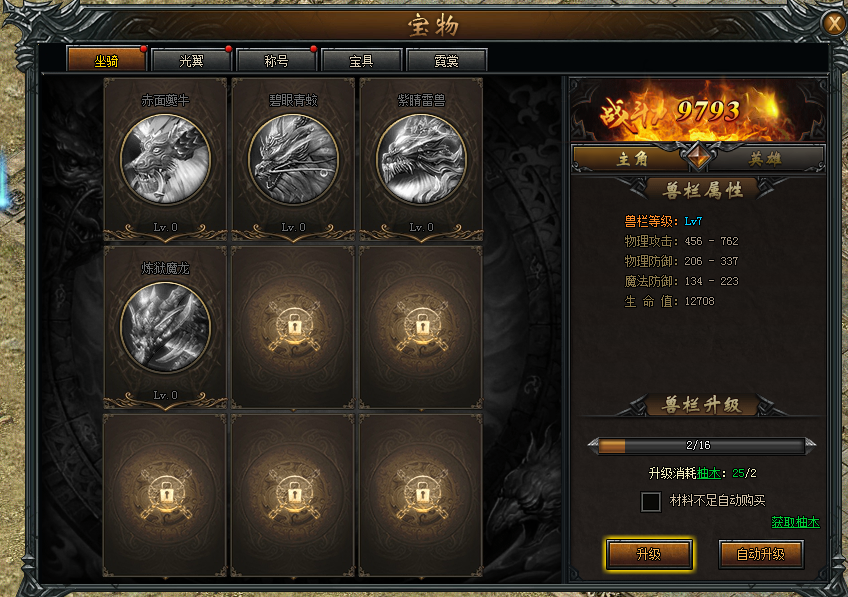The height and width of the screenshot is (597, 848).
Task: Open the 获取柚木 link
Action: point(795,522)
